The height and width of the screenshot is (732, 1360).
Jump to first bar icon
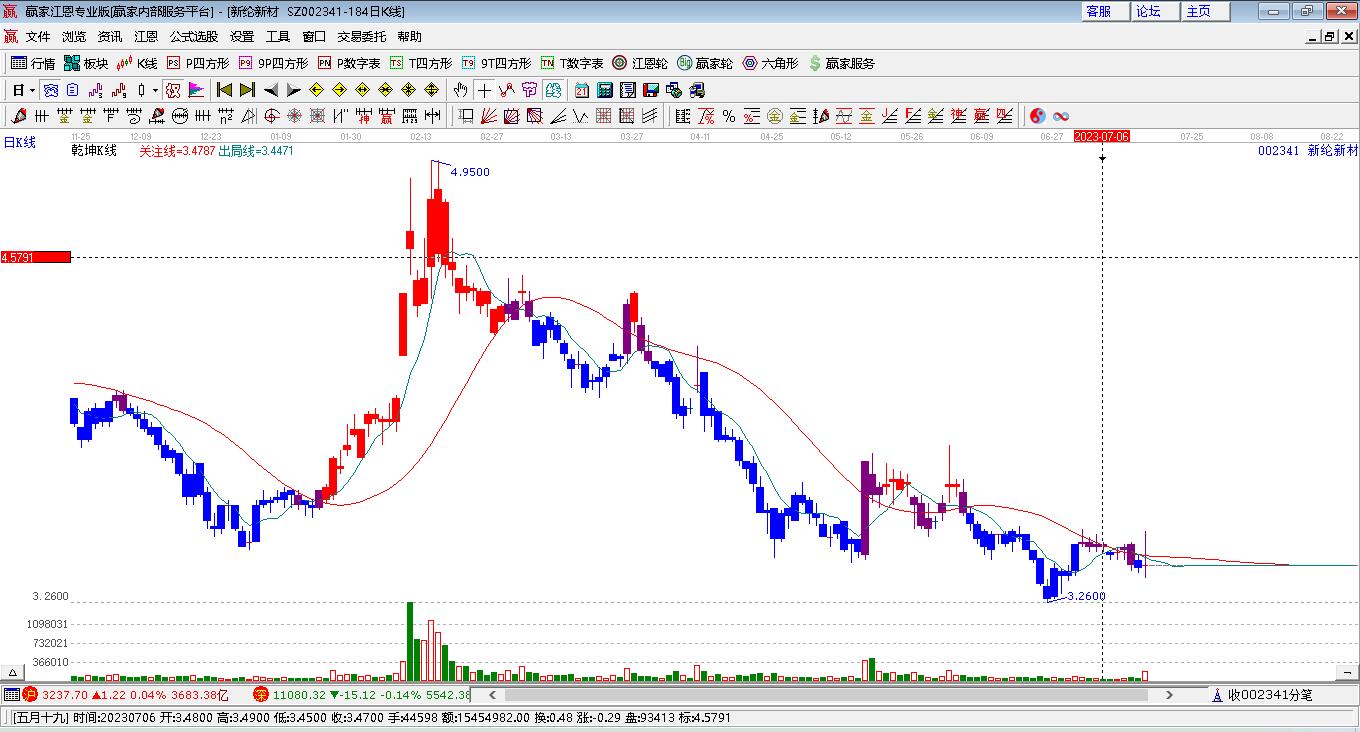(x=225, y=90)
